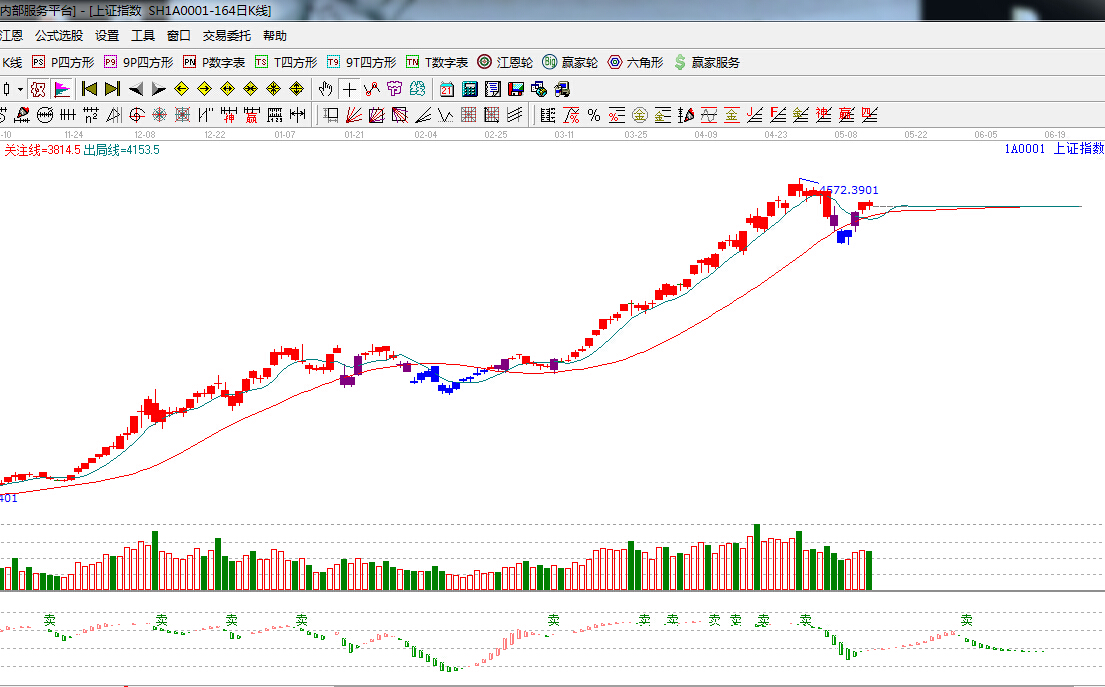Click the percent sign tool icon
1105x687 pixels.
pos(593,115)
